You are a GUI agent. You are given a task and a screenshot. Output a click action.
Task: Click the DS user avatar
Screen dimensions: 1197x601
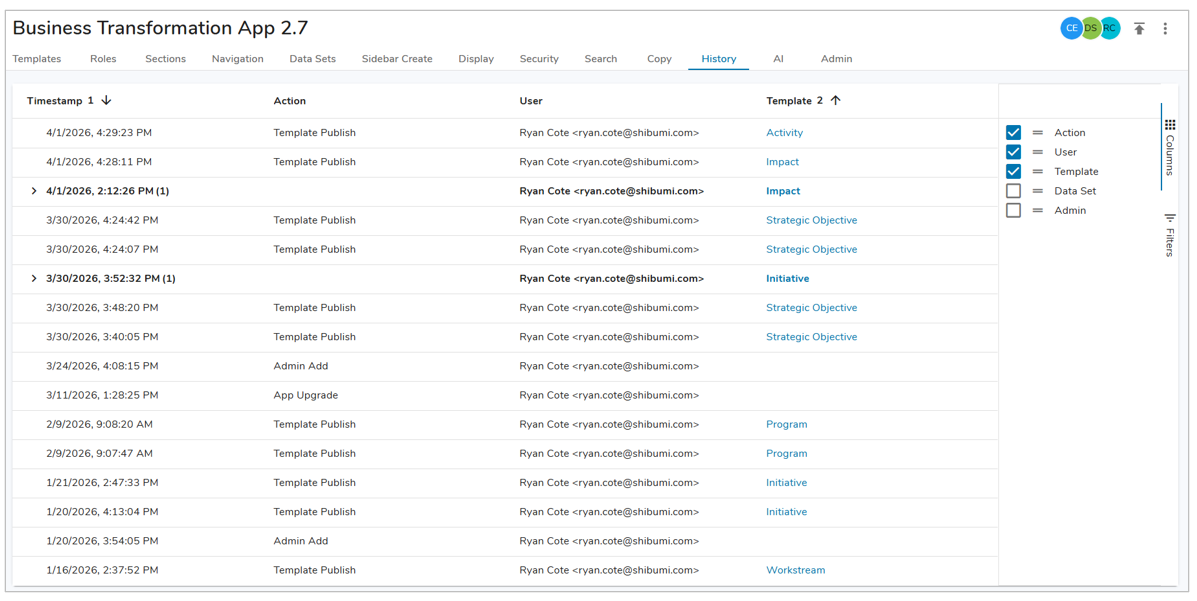pyautogui.click(x=1091, y=29)
